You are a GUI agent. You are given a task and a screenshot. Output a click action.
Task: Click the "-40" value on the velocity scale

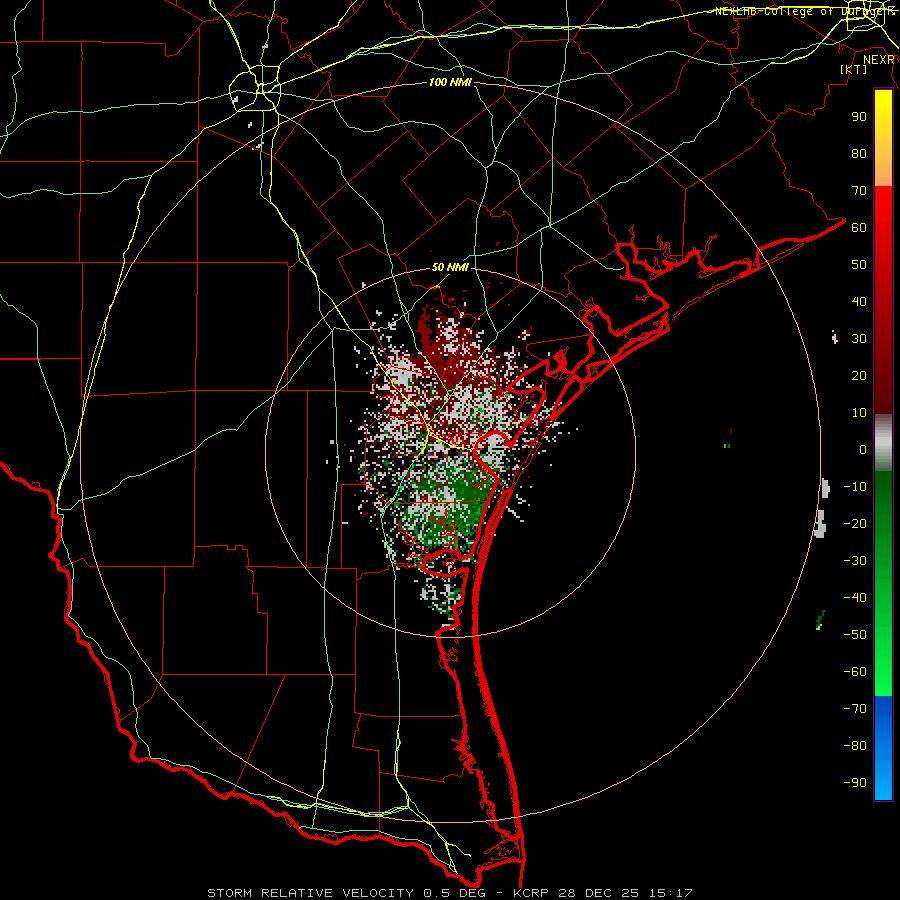[x=855, y=598]
